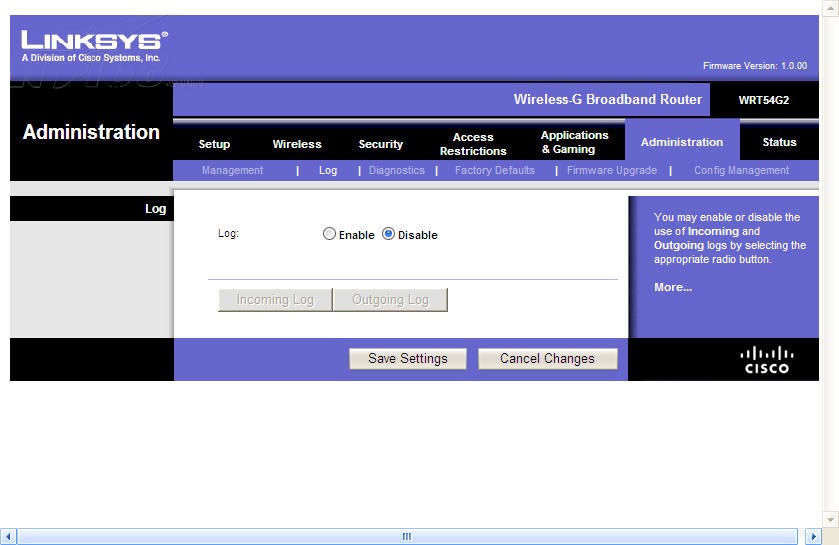Click the Log section heading in sidebar
839x545 pixels.
155,209
